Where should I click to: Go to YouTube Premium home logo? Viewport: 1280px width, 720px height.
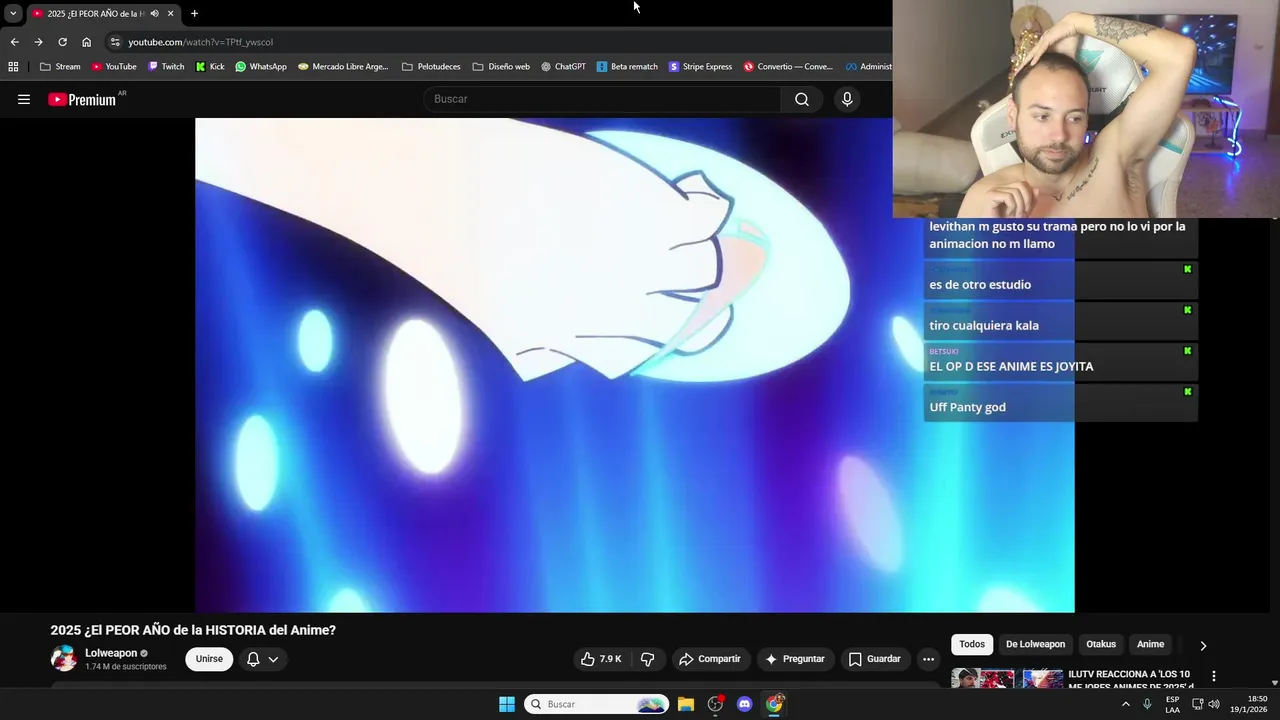pyautogui.click(x=81, y=99)
